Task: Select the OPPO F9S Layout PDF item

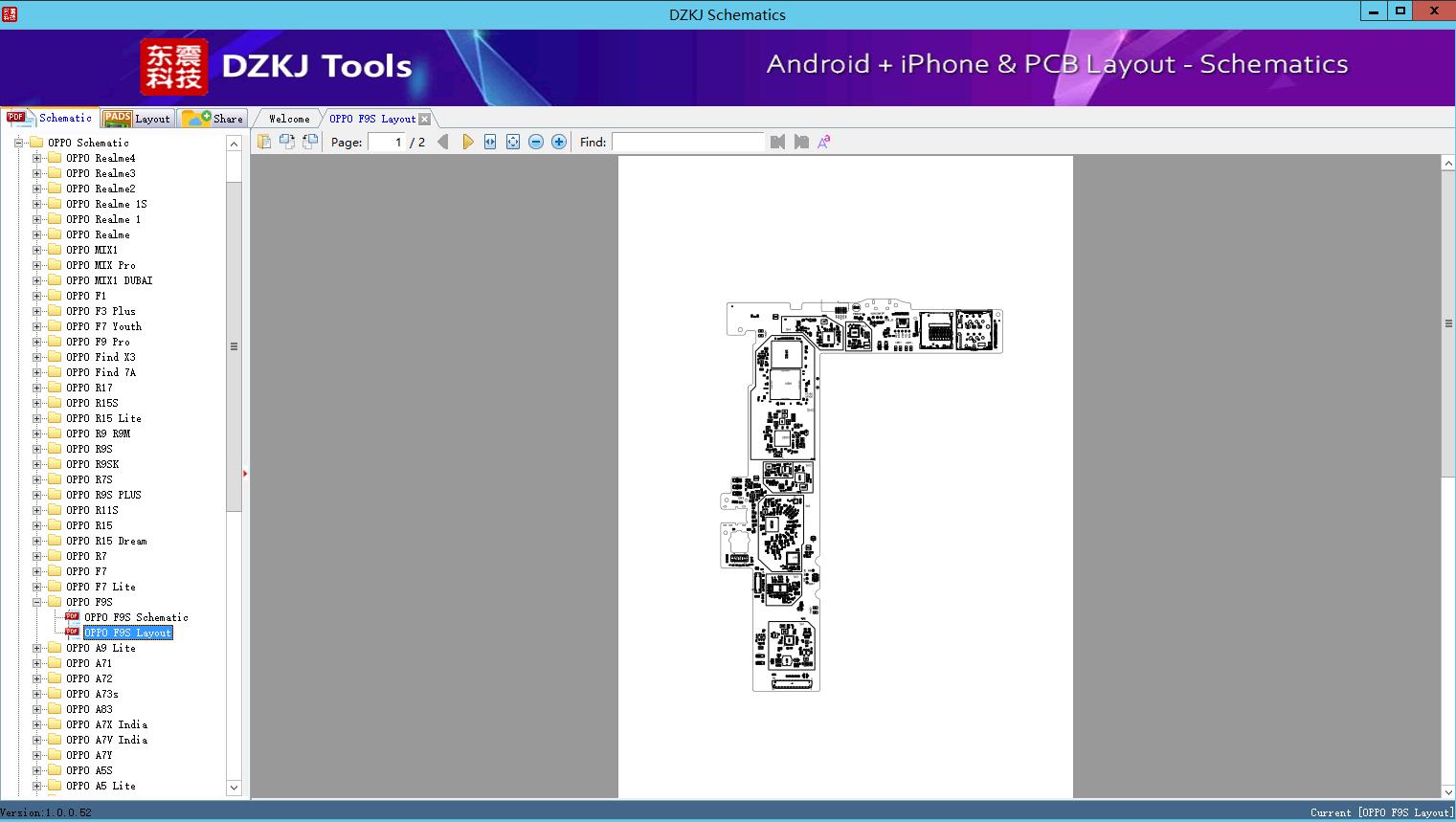Action: pyautogui.click(x=127, y=633)
